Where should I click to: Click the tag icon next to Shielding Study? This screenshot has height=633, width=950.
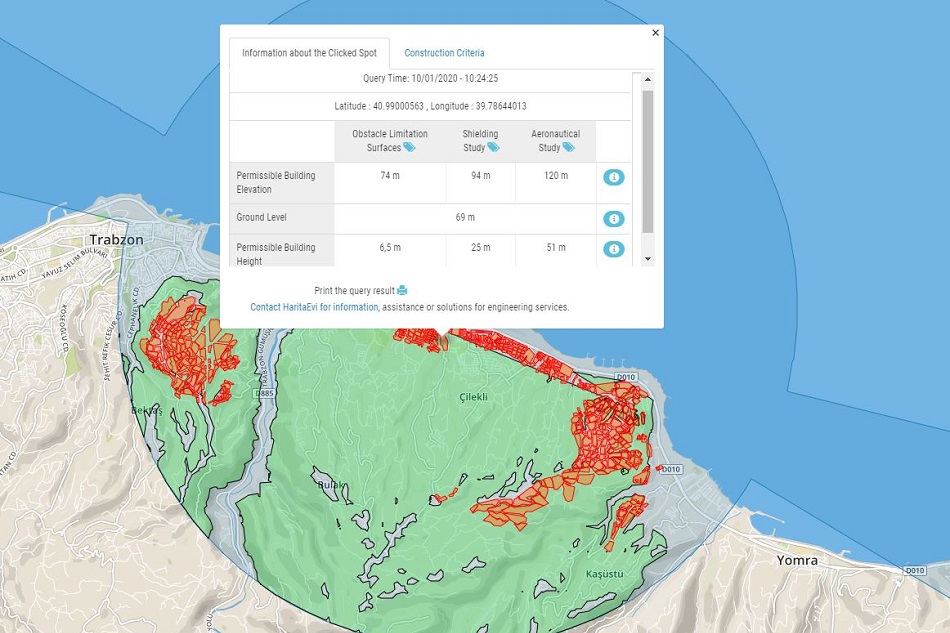coord(495,148)
